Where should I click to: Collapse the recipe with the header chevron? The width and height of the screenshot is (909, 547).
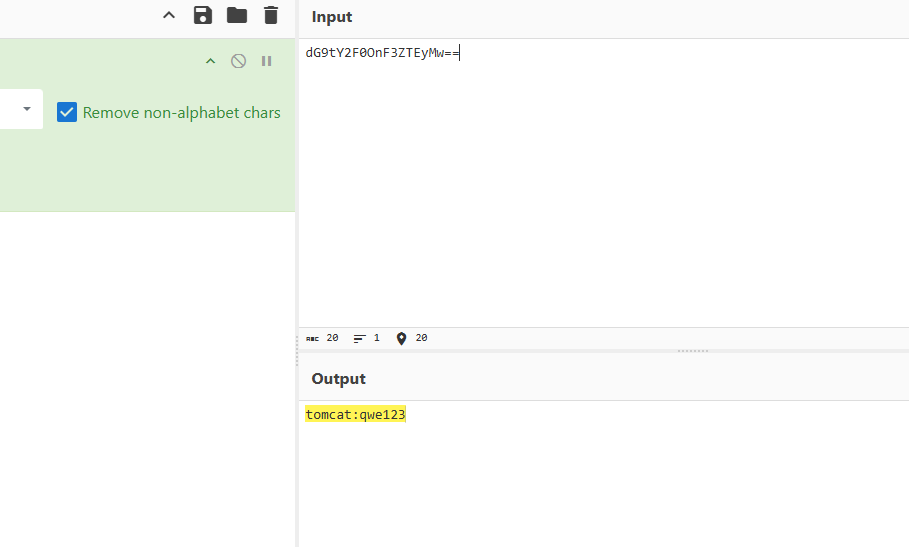coord(169,16)
